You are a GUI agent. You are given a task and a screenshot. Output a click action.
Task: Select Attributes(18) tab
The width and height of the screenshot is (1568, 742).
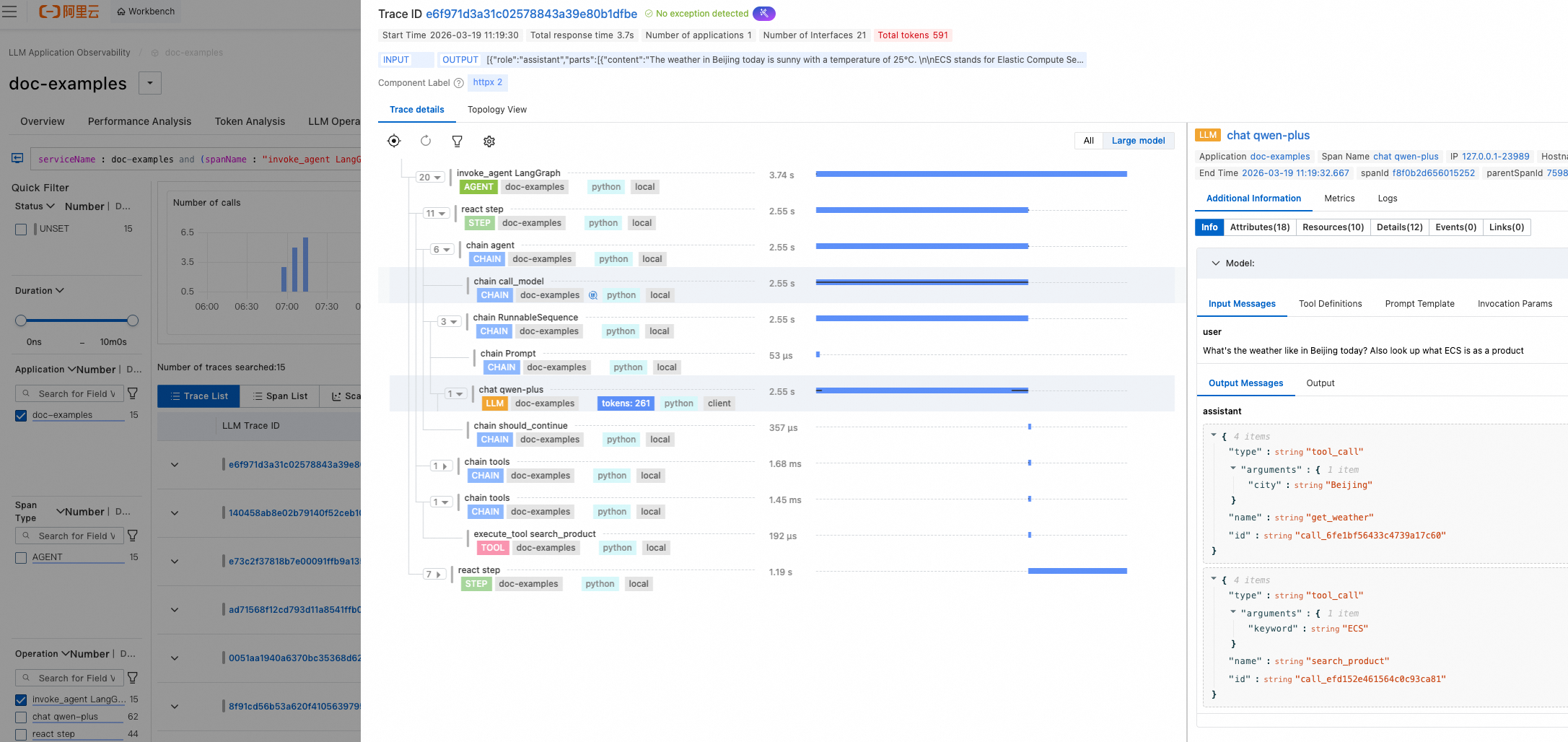1260,227
